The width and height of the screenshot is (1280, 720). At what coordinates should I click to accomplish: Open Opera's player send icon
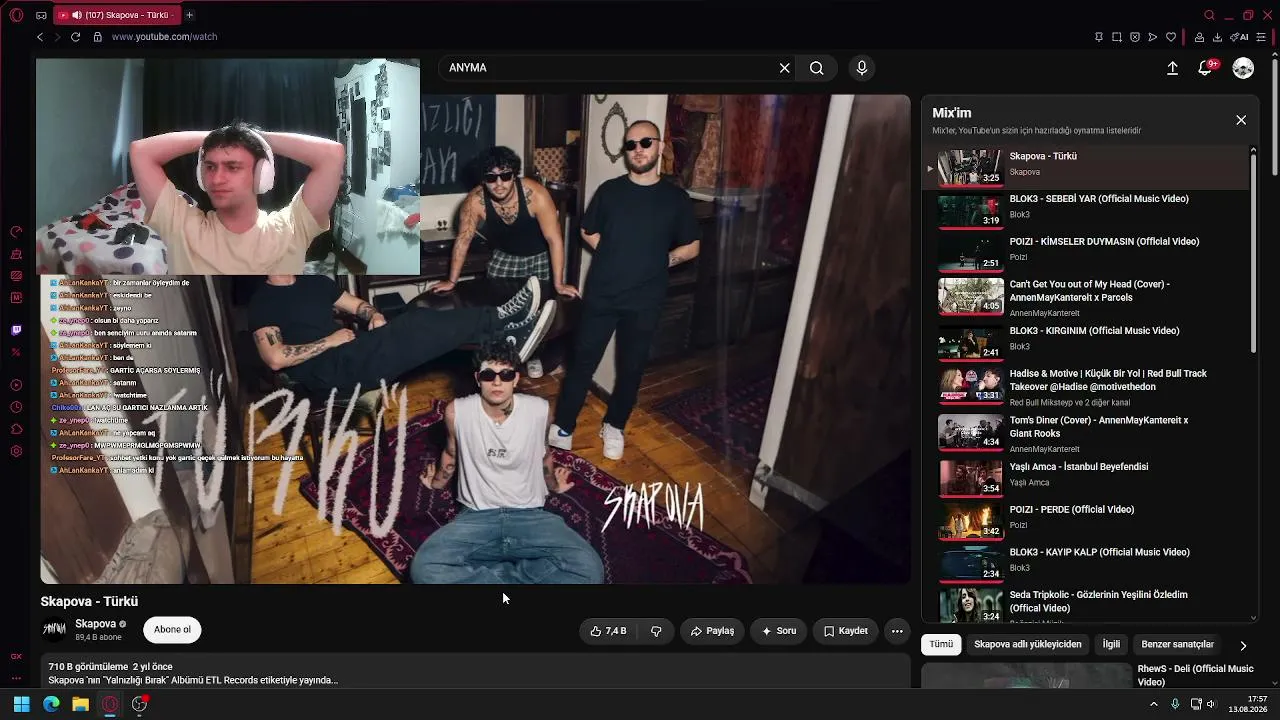click(x=1153, y=37)
